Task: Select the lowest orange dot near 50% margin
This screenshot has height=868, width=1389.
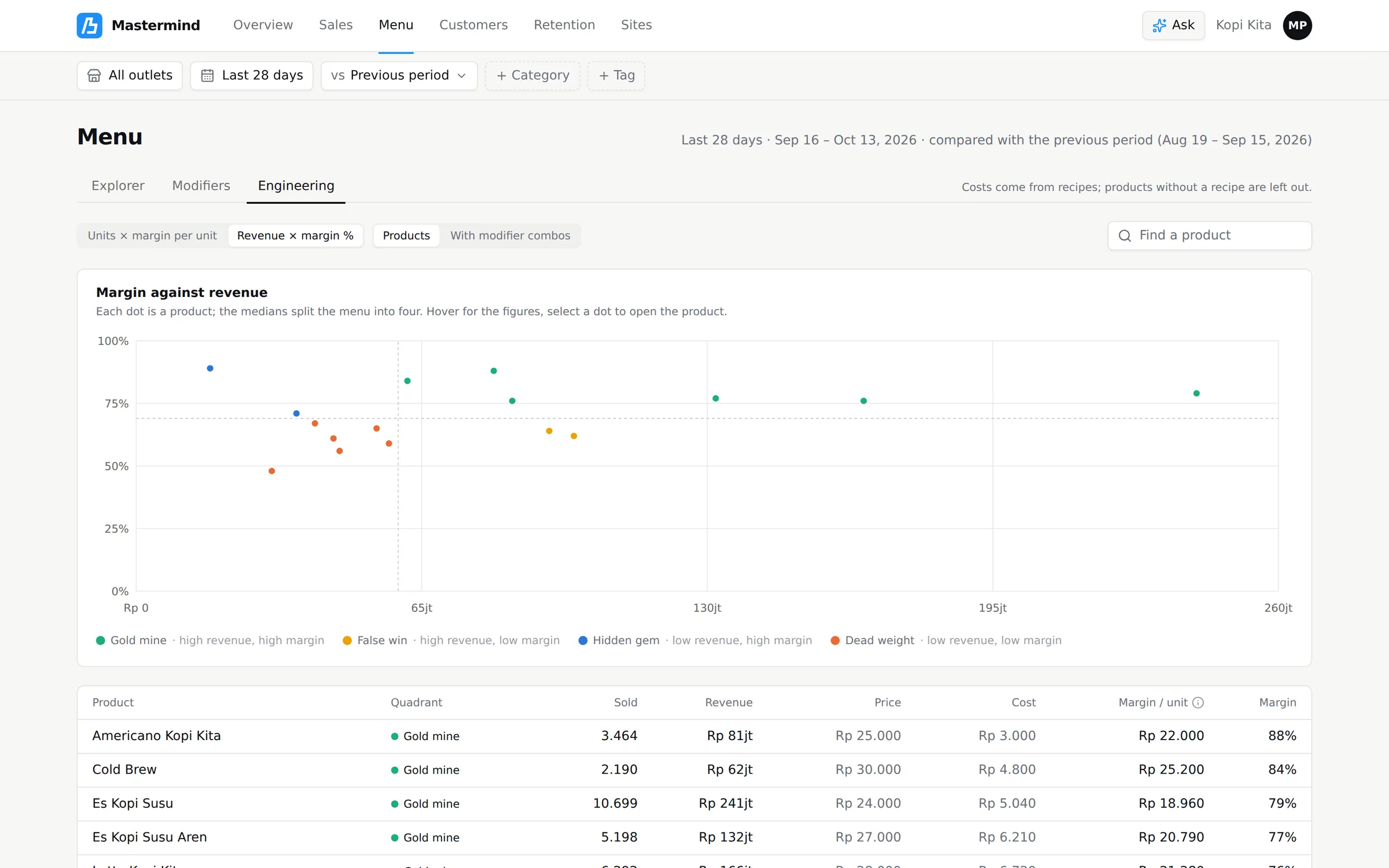Action: [271, 471]
